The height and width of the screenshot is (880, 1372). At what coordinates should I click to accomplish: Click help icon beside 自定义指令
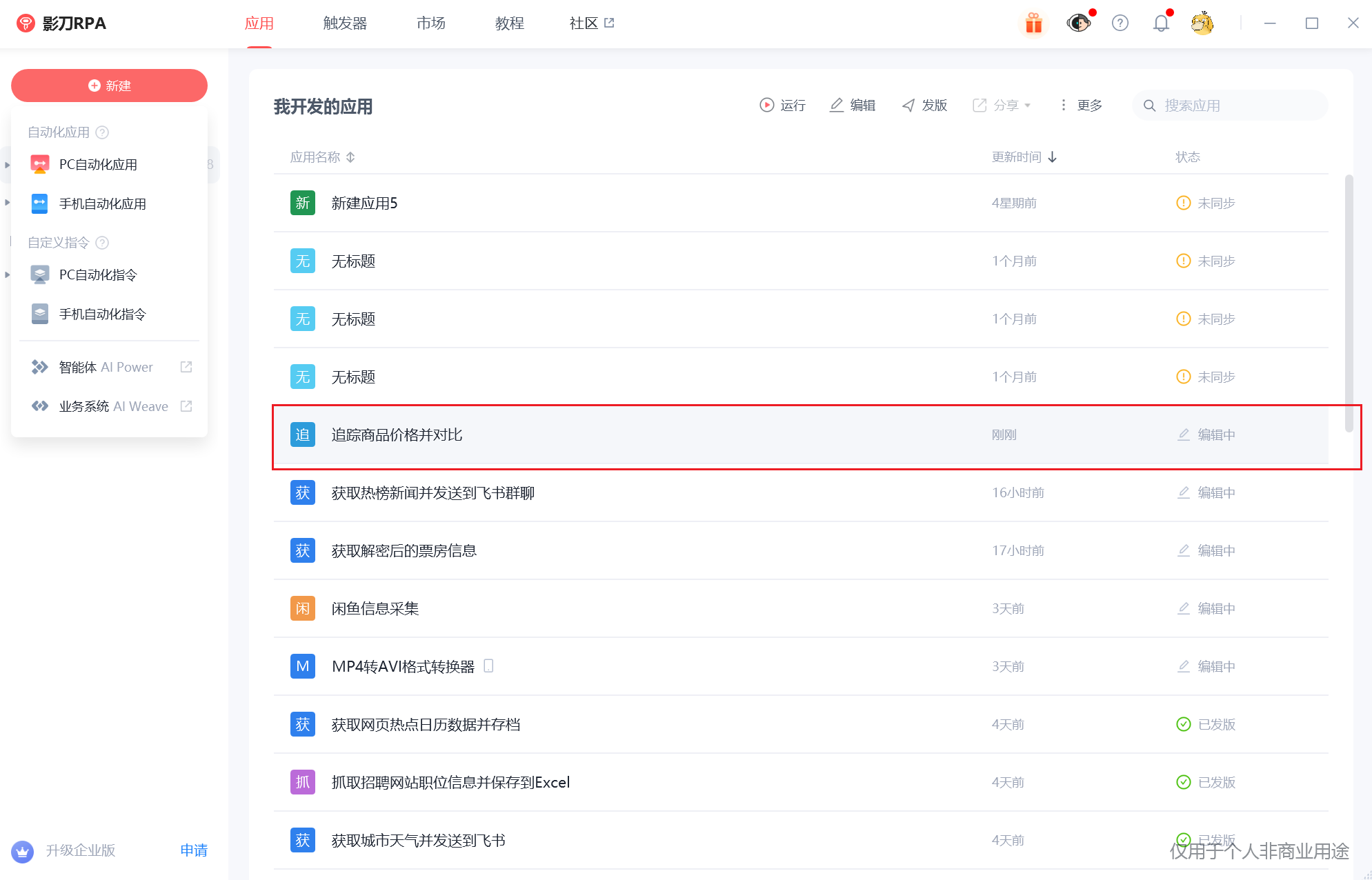[102, 243]
